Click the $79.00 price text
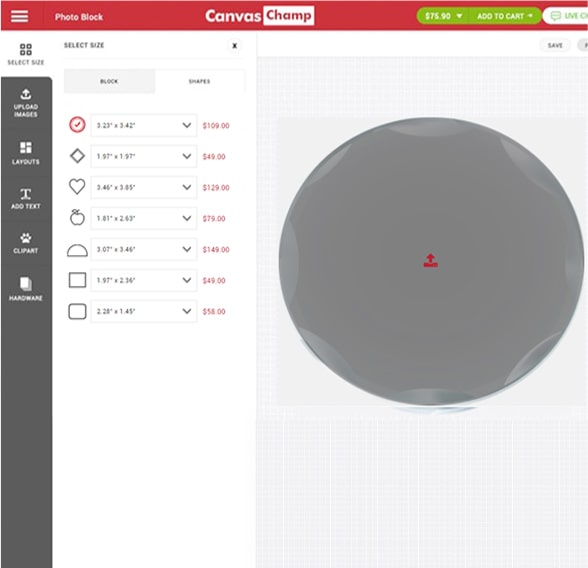This screenshot has width=588, height=568. tap(214, 219)
